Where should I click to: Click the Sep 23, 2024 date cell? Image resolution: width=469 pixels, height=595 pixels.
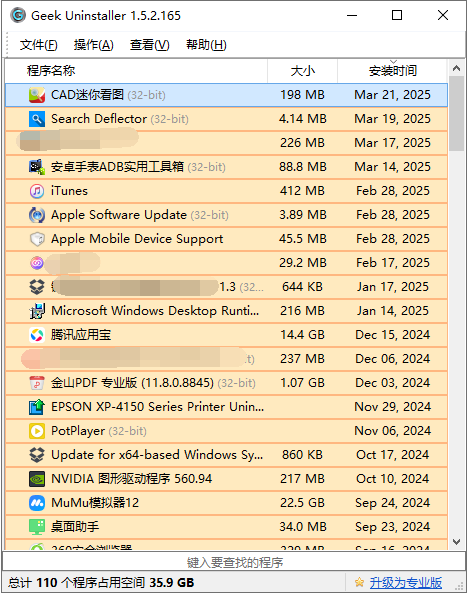[x=392, y=527]
